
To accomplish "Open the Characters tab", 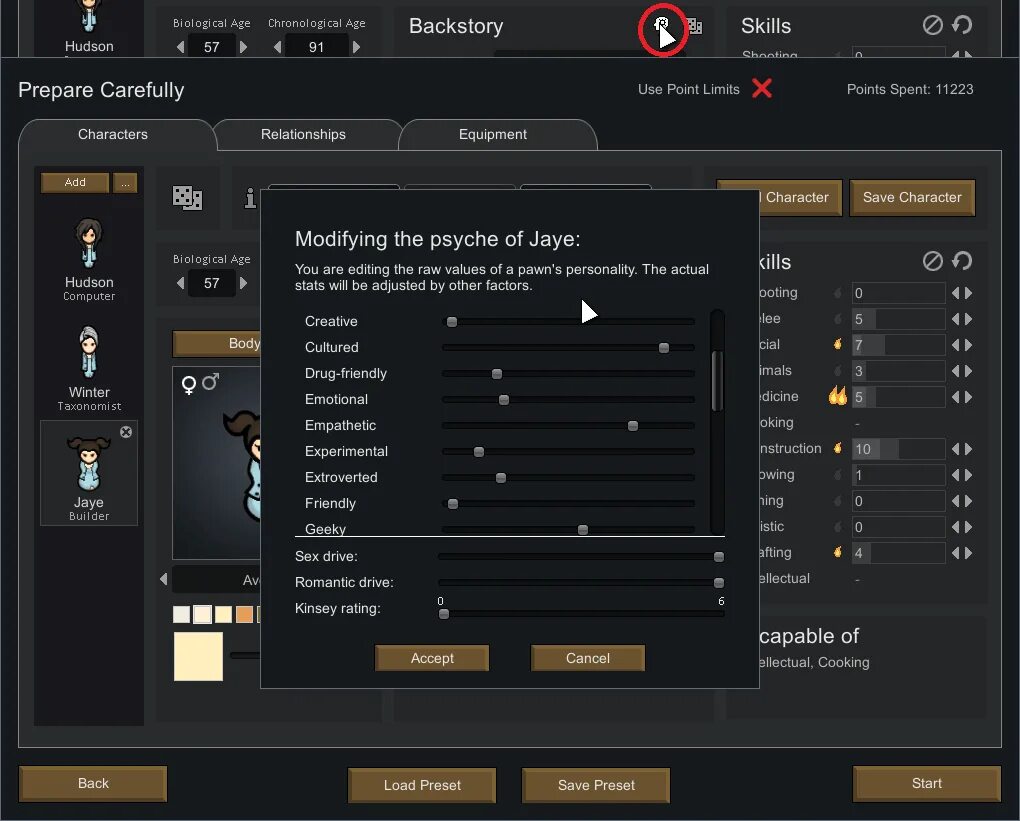I will click(x=113, y=134).
